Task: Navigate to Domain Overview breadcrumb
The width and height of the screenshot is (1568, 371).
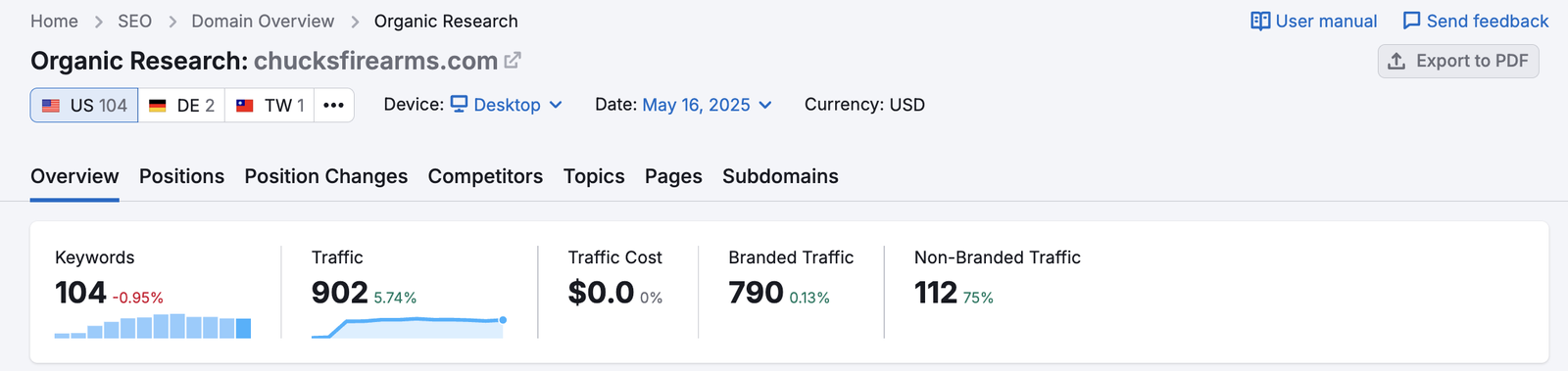Action: coord(263,21)
